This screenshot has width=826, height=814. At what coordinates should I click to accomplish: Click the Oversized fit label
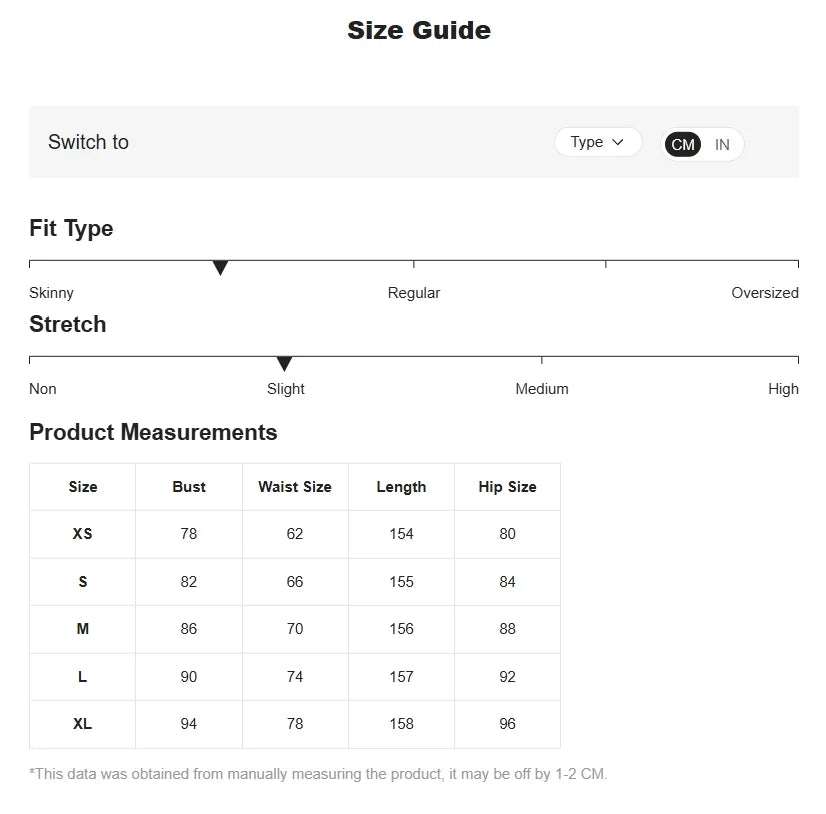(x=765, y=293)
